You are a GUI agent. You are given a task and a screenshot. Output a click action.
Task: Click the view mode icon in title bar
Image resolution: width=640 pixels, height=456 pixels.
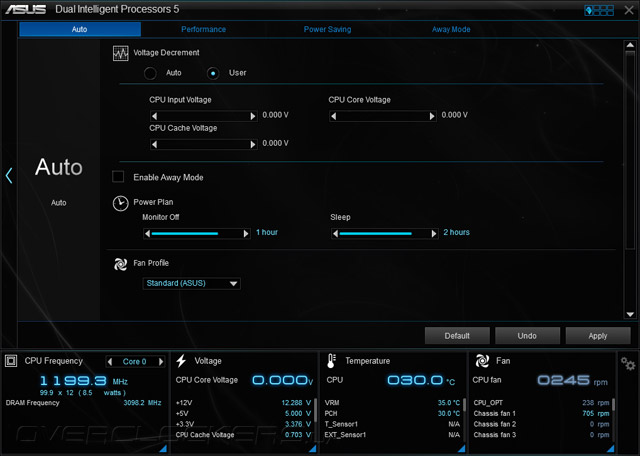[x=599, y=10]
